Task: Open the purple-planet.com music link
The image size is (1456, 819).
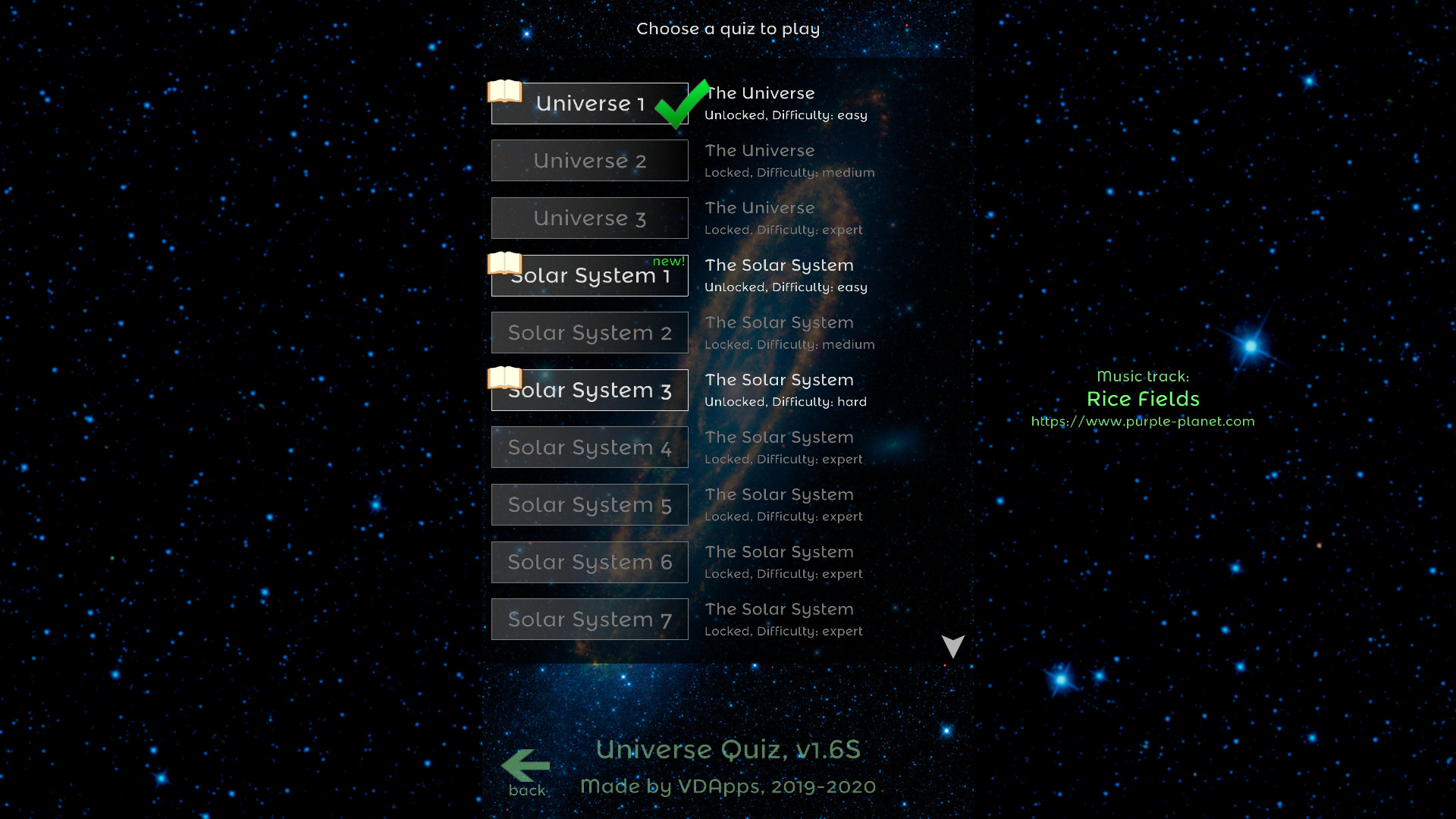Action: tap(1143, 422)
